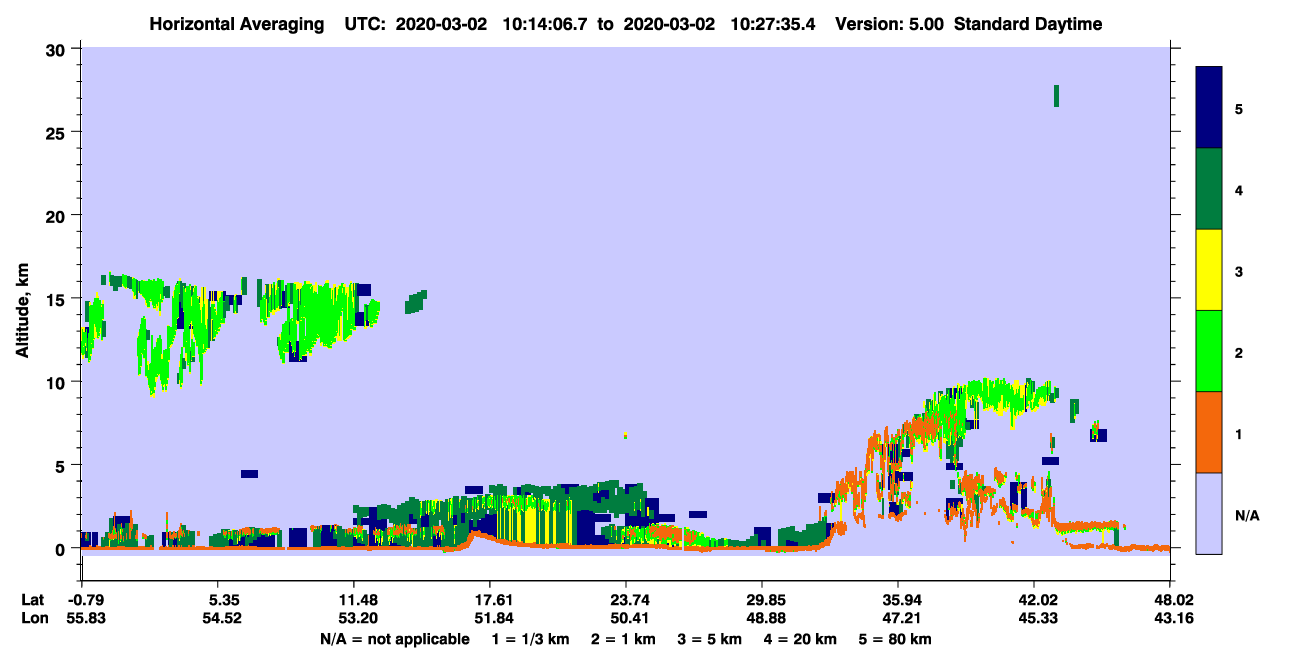1300x667 pixels.
Task: Click the 'Standard Daytime' text in title
Action: tap(1028, 24)
